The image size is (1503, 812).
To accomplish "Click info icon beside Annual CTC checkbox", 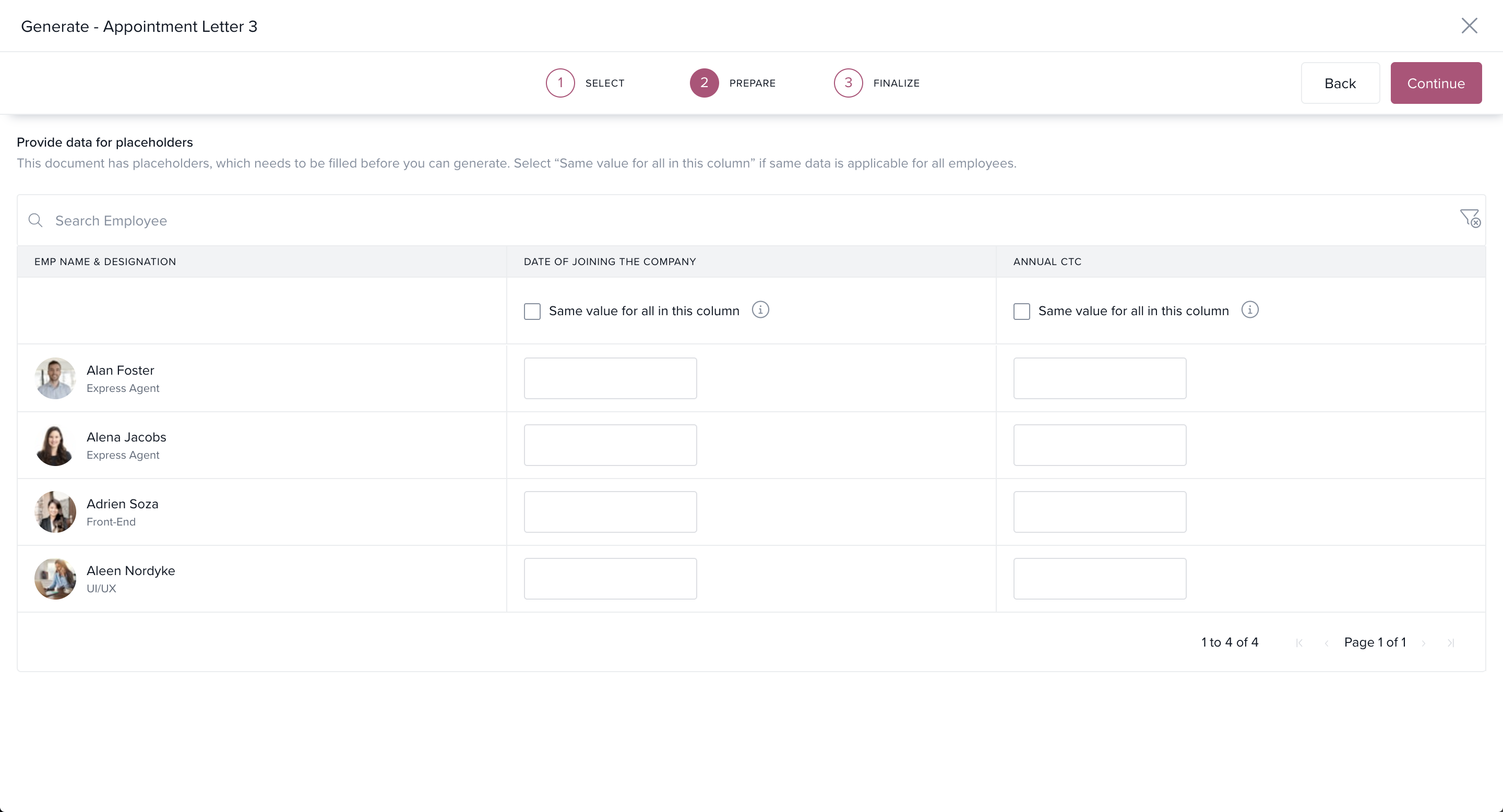I will [1250, 310].
